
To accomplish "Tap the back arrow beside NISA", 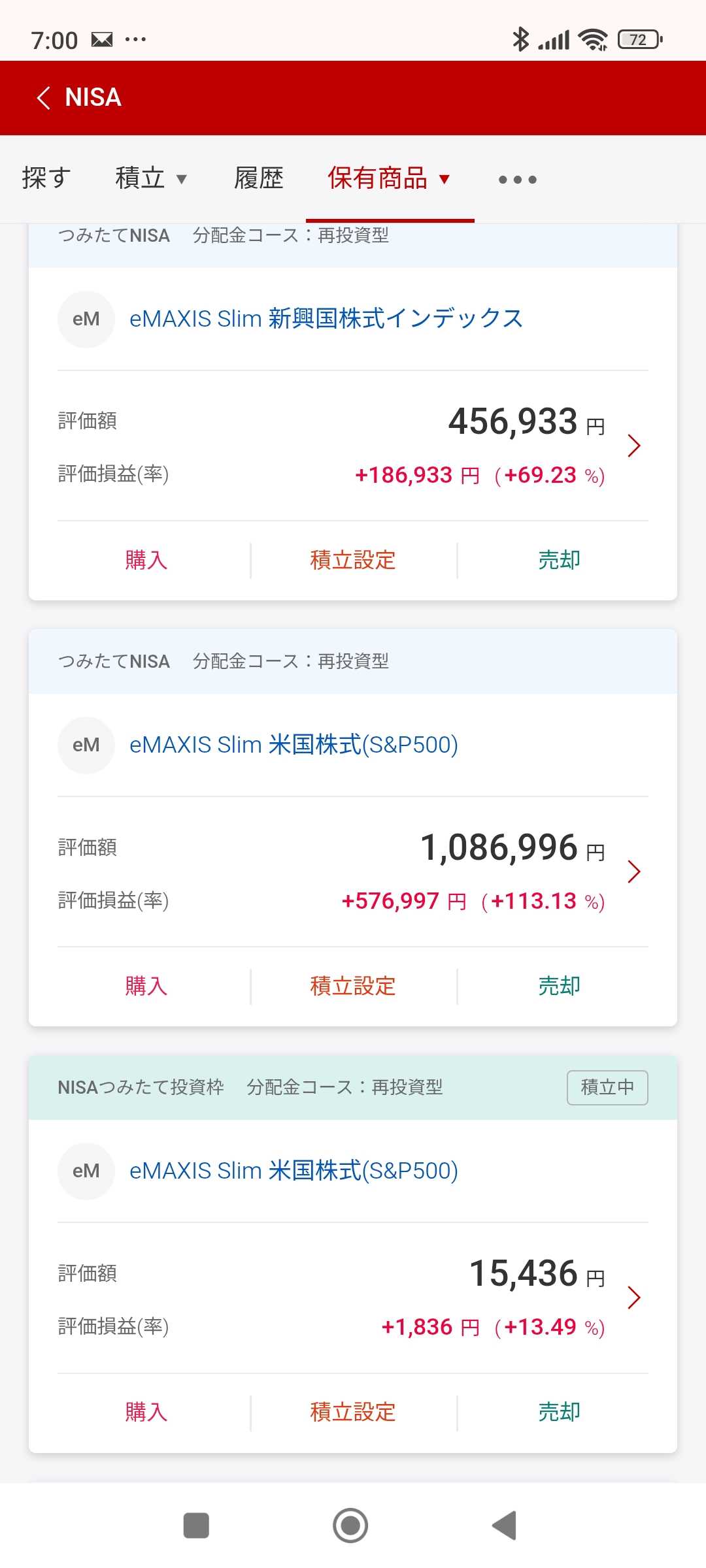I will 44,98.
